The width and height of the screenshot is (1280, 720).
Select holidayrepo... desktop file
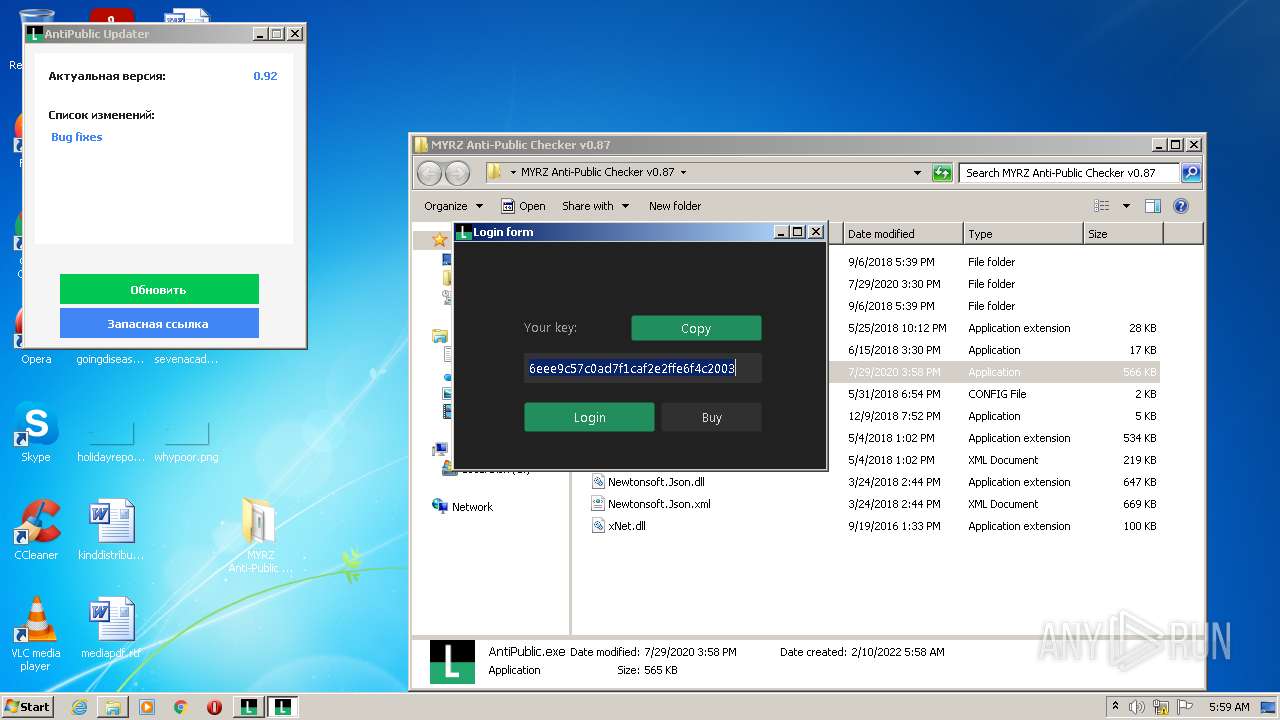tap(110, 440)
